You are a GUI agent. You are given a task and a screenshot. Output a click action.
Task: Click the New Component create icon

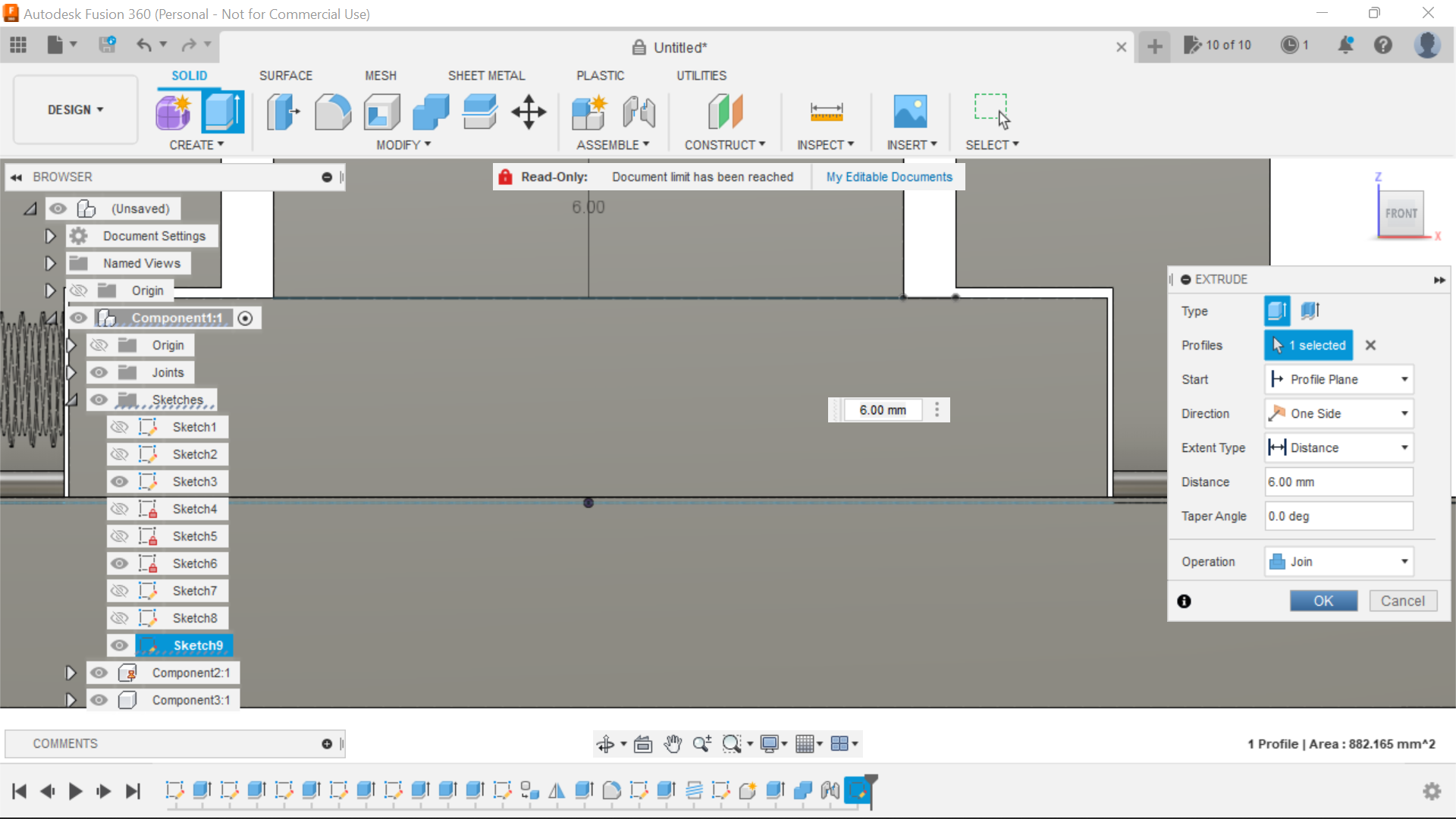click(x=174, y=112)
